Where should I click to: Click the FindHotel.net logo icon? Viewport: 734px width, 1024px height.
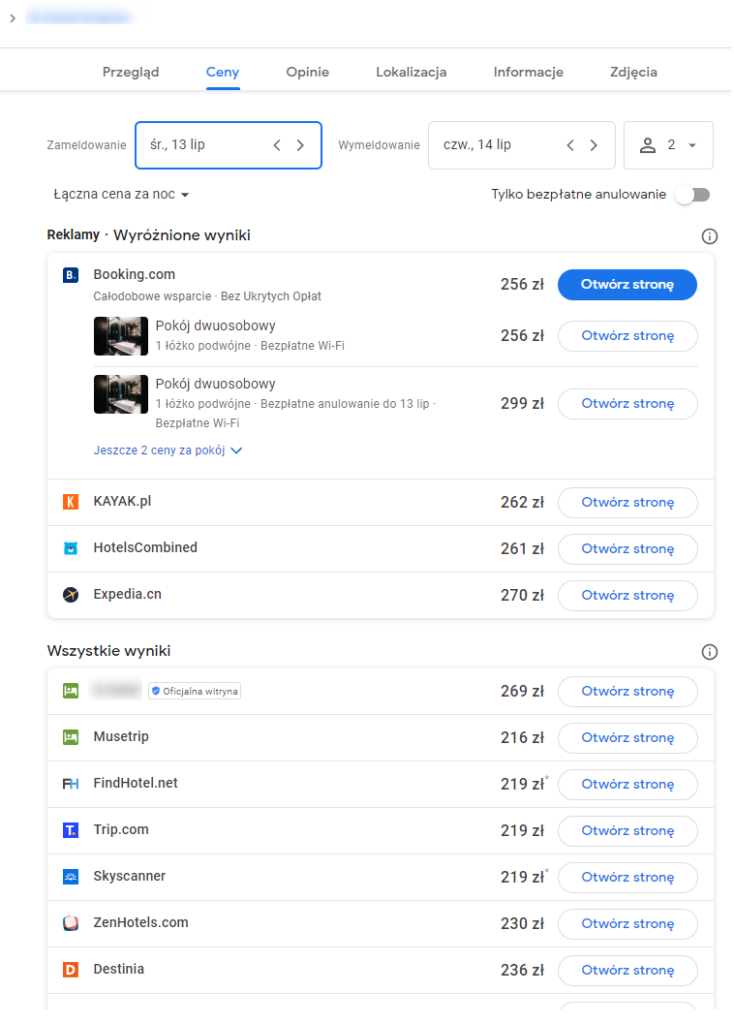coord(71,783)
